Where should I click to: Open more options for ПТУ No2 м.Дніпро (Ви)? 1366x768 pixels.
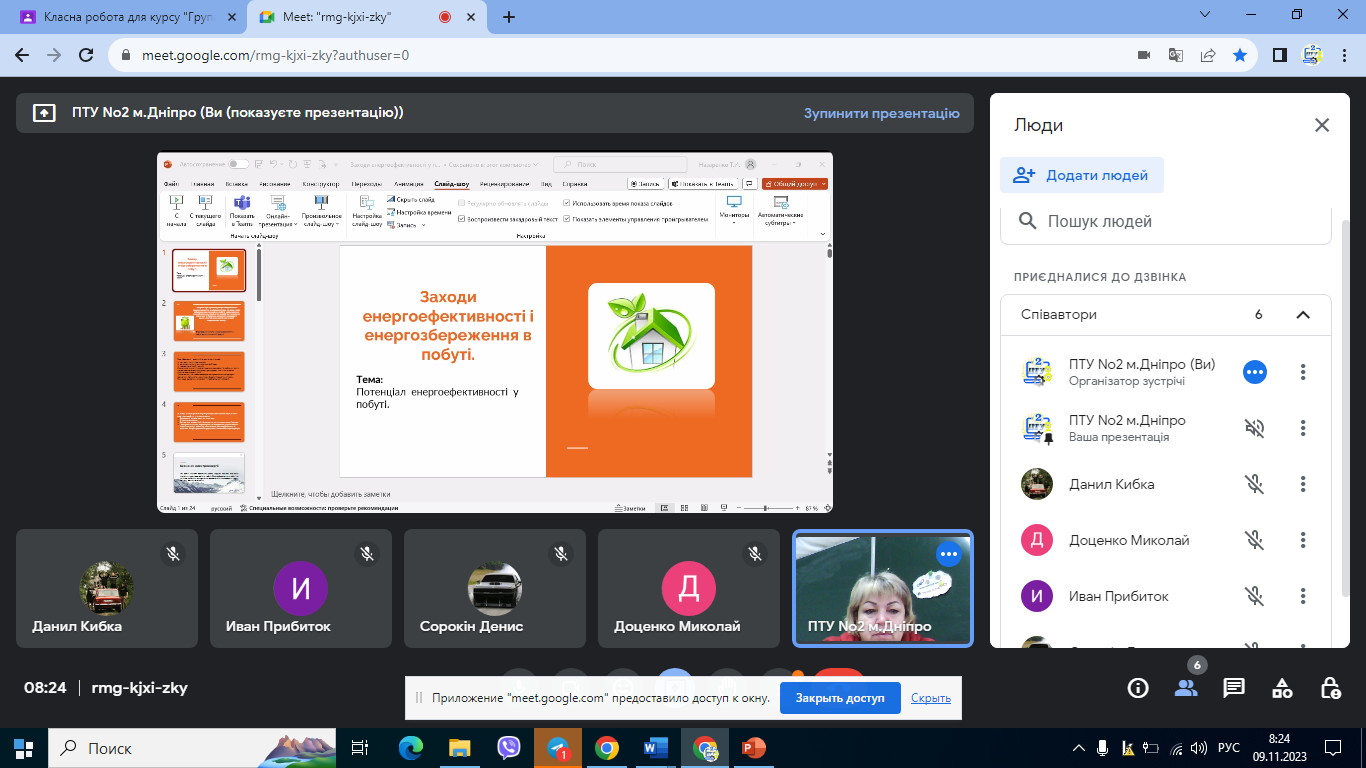pos(1303,372)
